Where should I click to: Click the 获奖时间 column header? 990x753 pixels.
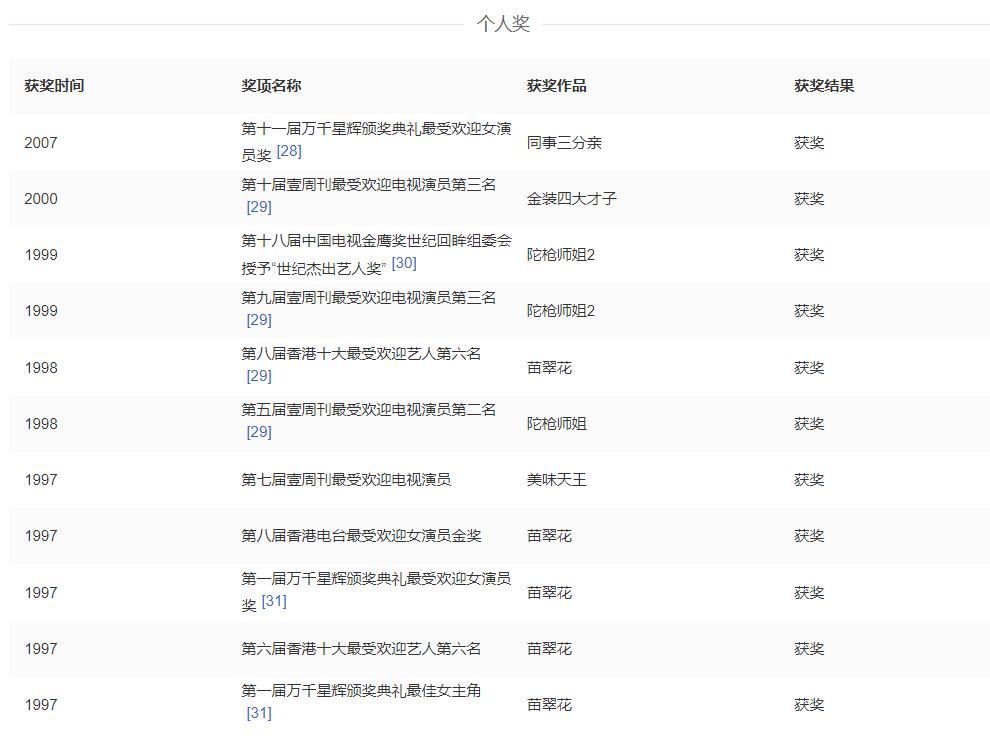55,86
